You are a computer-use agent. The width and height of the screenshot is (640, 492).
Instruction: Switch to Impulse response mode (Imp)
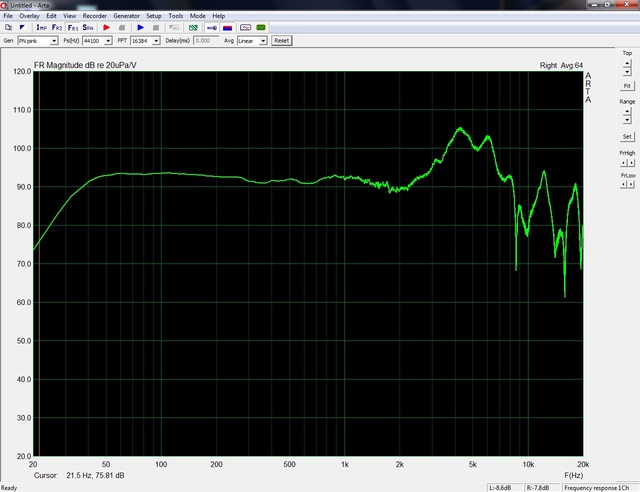(42, 28)
